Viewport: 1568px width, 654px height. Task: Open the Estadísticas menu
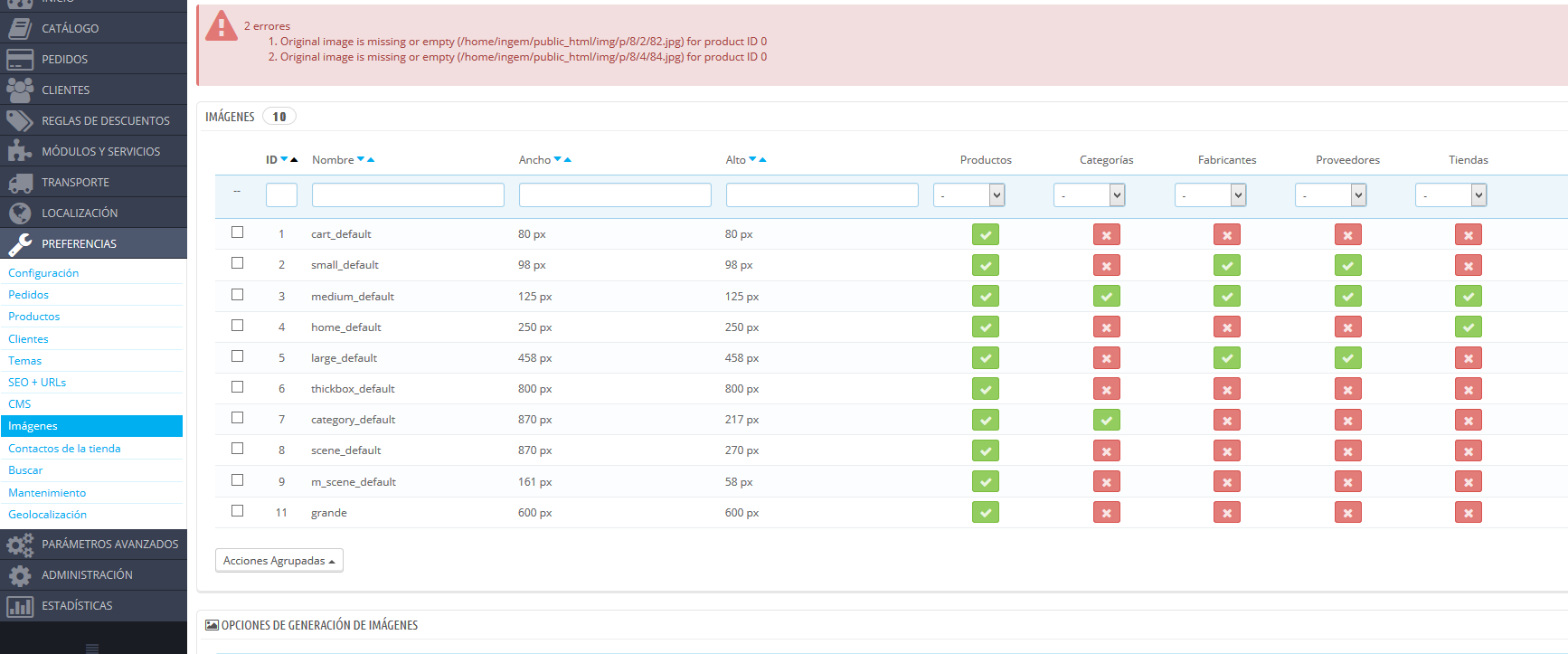pos(94,605)
